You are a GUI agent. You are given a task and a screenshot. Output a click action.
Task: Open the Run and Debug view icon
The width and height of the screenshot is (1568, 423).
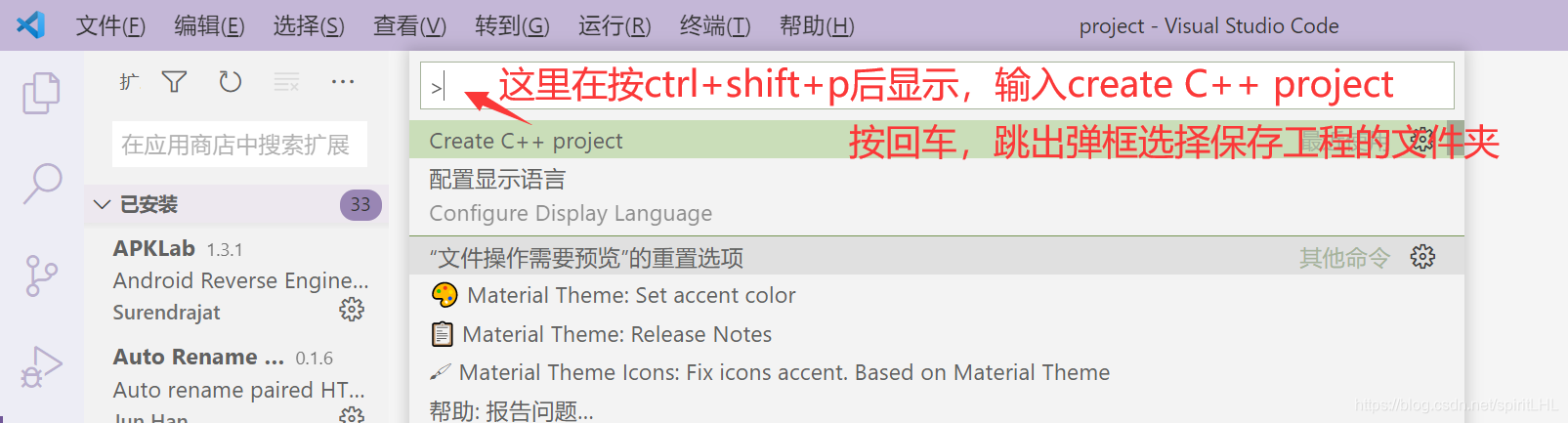click(41, 366)
